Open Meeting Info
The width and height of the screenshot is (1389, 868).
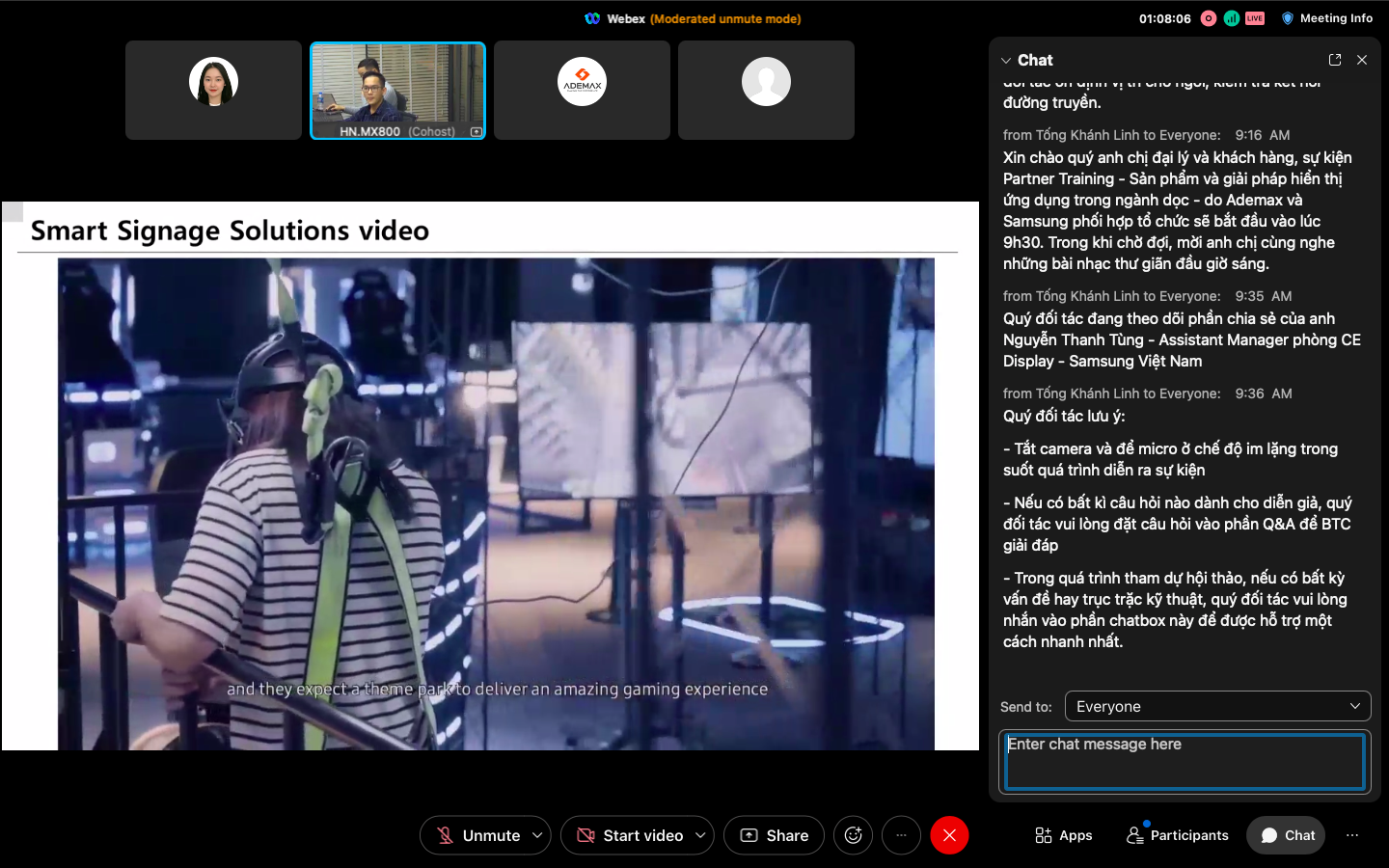(x=1326, y=18)
